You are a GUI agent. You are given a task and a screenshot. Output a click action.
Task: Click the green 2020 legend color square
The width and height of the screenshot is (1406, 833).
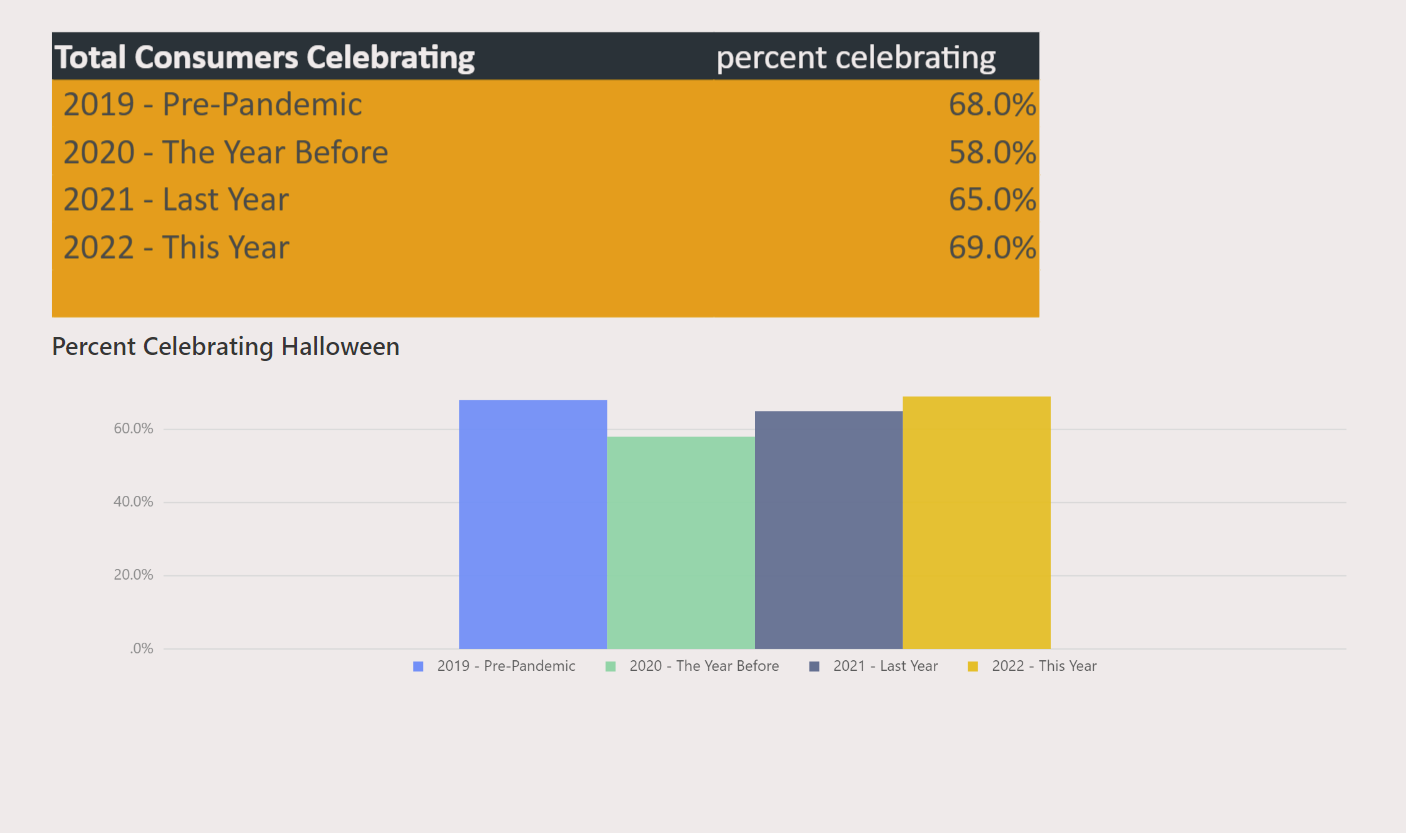610,666
